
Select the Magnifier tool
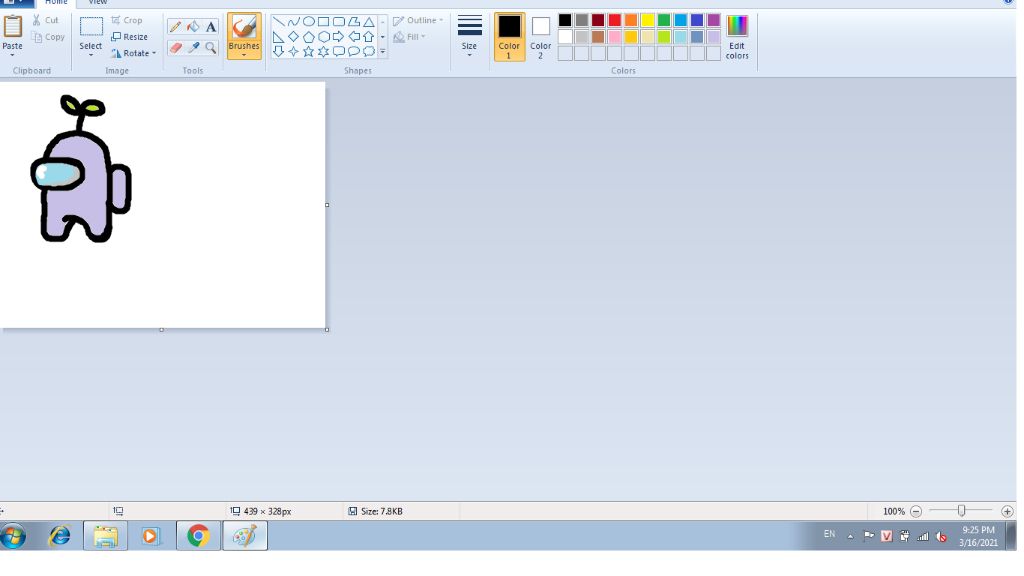click(210, 48)
